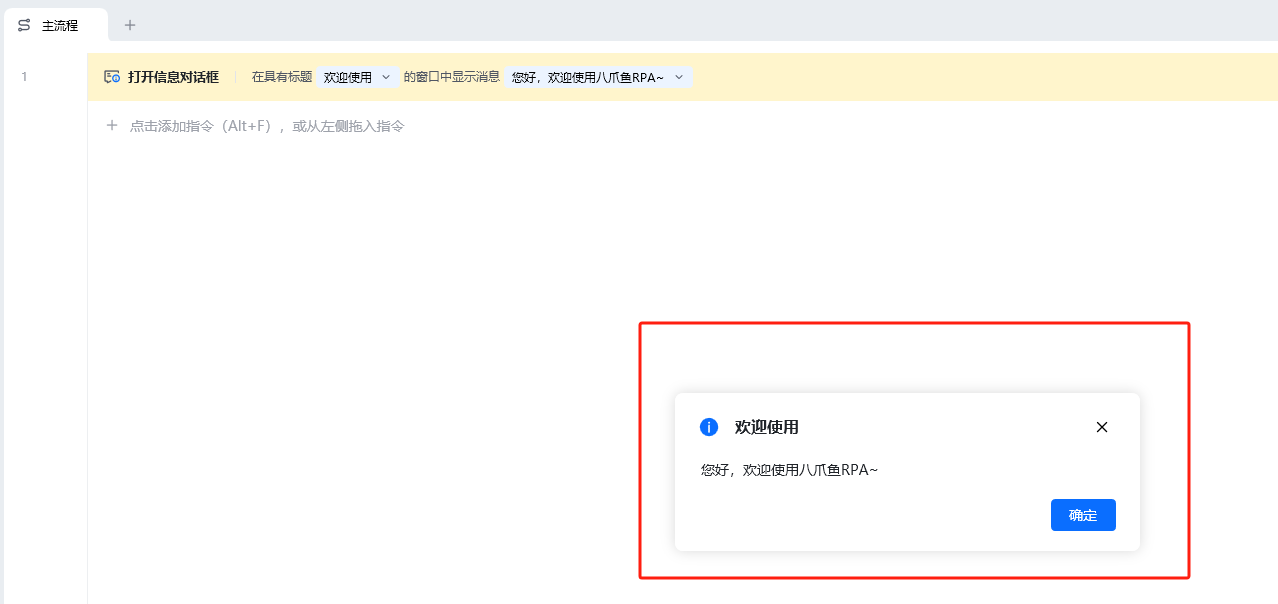
Task: Open the 欢迎使用 title dropdown
Action: coord(358,77)
